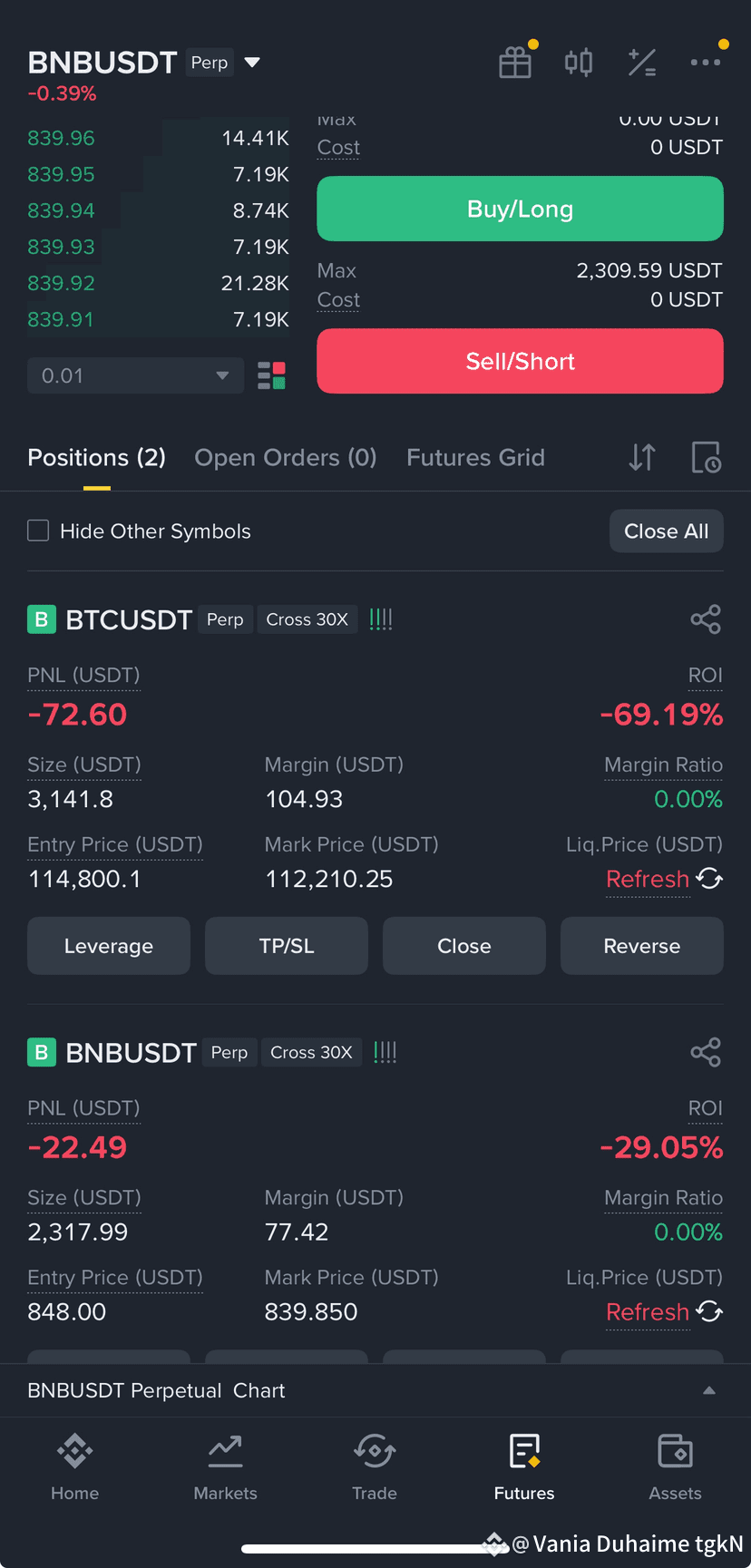The height and width of the screenshot is (1568, 751).
Task: Check the Hide Other Symbols checkbox
Action: click(x=38, y=531)
